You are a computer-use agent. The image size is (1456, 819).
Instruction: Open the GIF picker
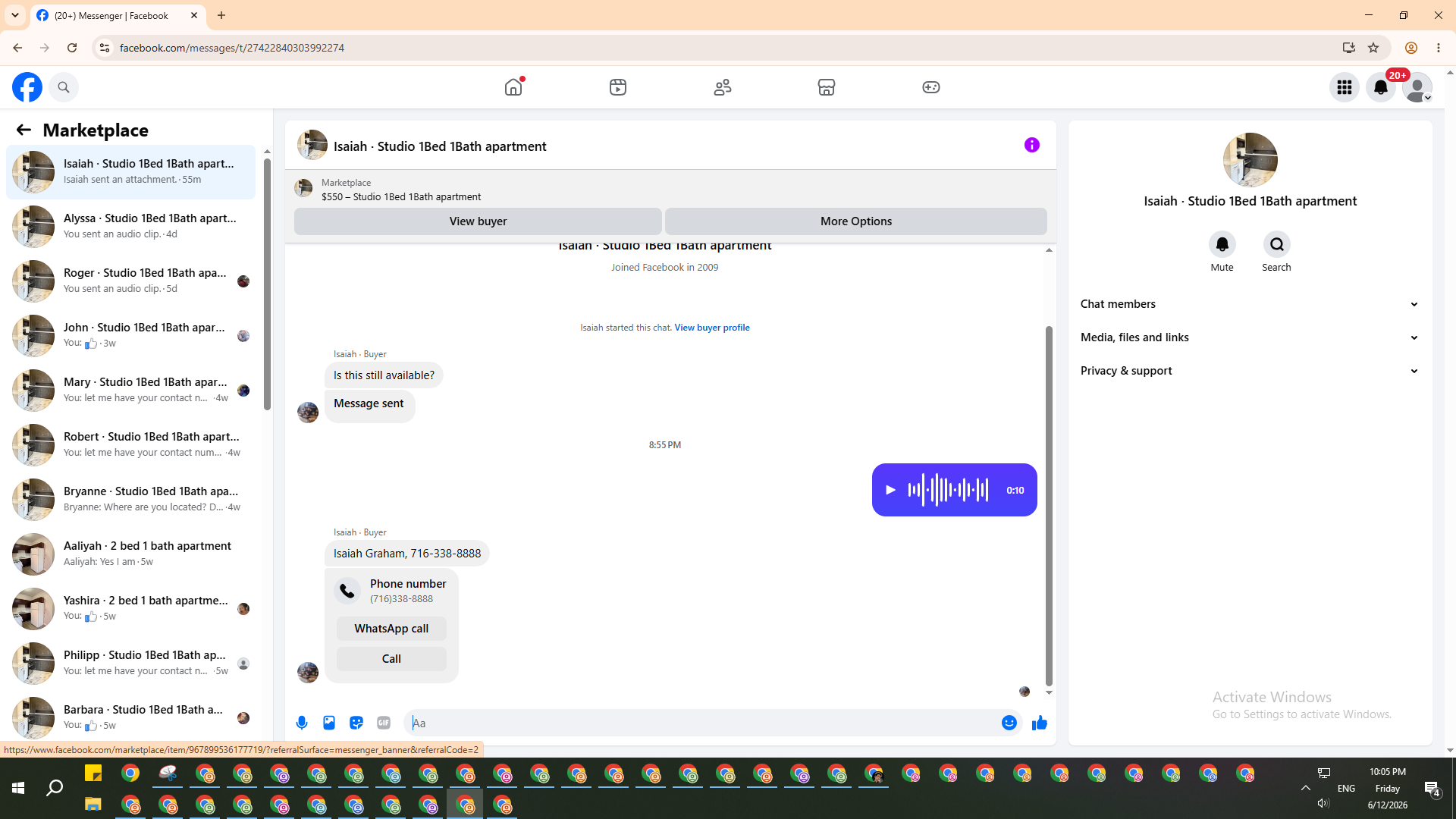[x=384, y=723]
